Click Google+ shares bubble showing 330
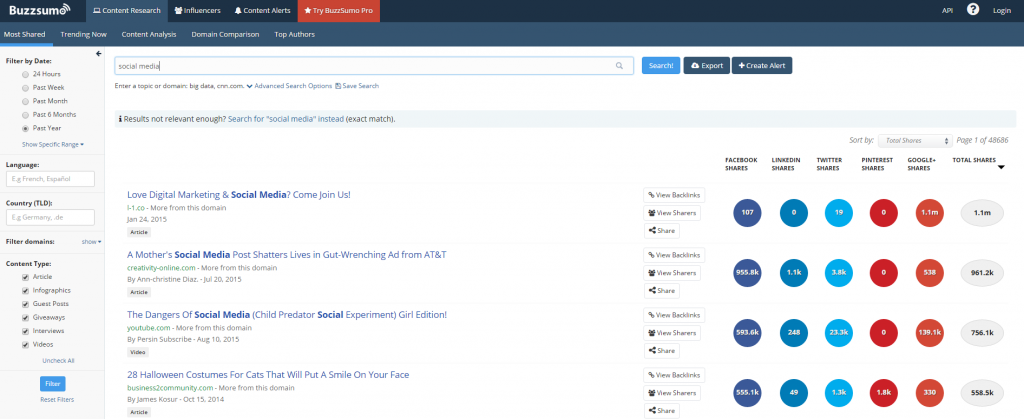Viewport: 1024px width, 419px height. click(x=929, y=393)
